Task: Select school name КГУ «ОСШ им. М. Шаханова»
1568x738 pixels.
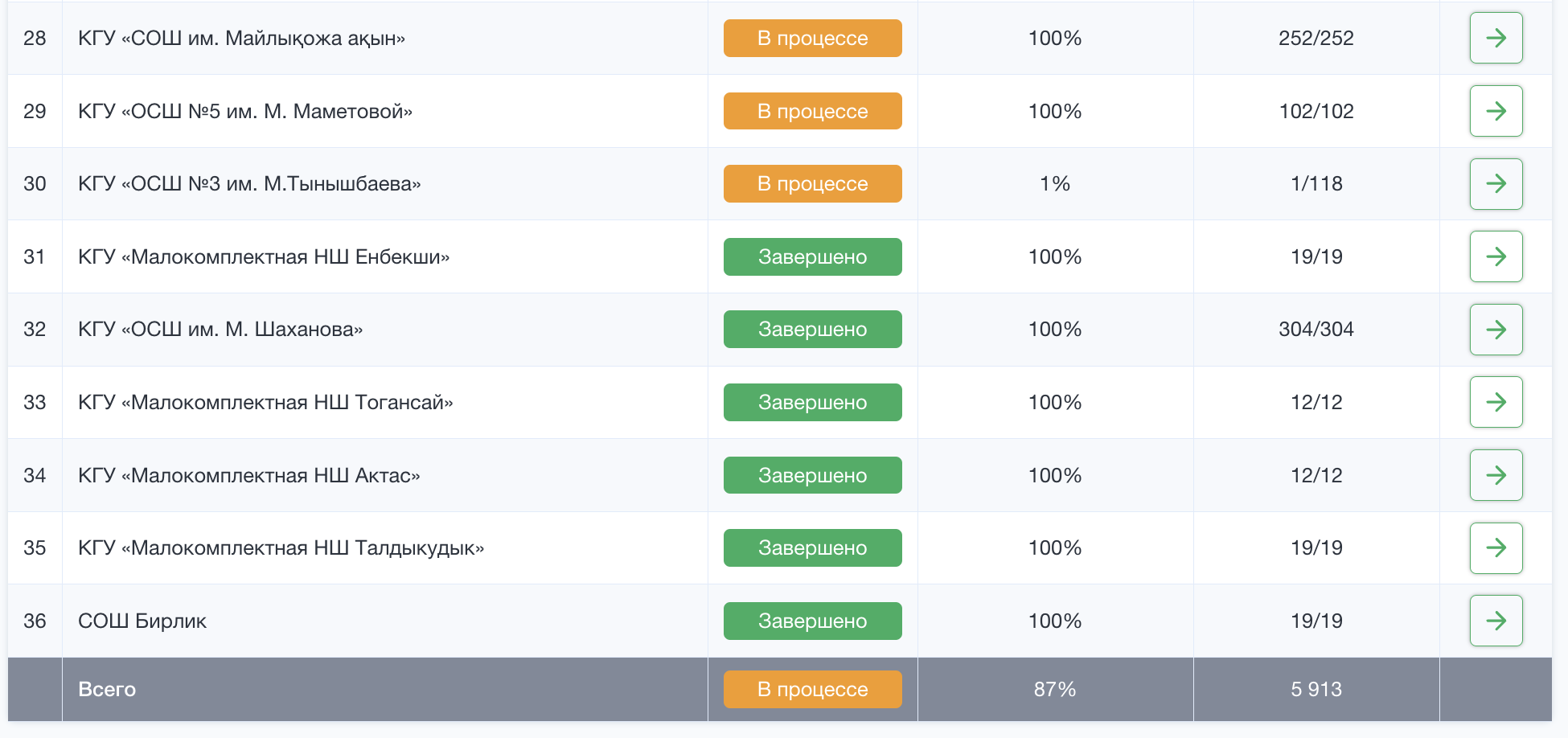Action: pyautogui.click(x=220, y=330)
